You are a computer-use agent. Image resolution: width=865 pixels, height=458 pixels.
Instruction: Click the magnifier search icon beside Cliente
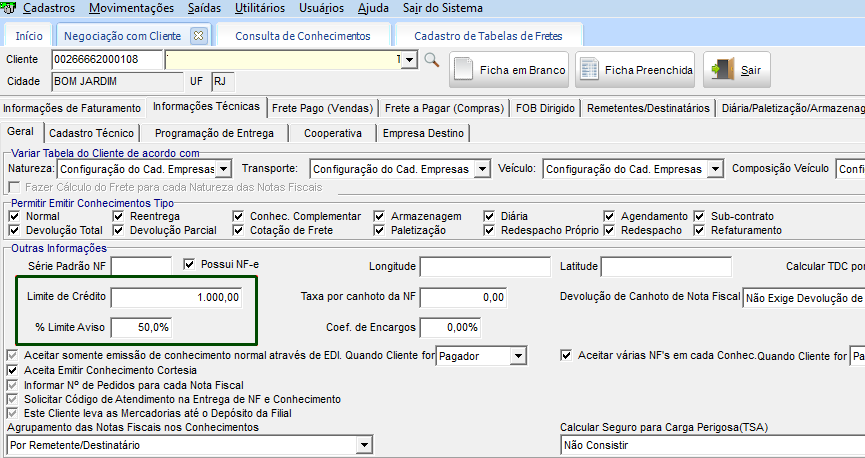(431, 60)
